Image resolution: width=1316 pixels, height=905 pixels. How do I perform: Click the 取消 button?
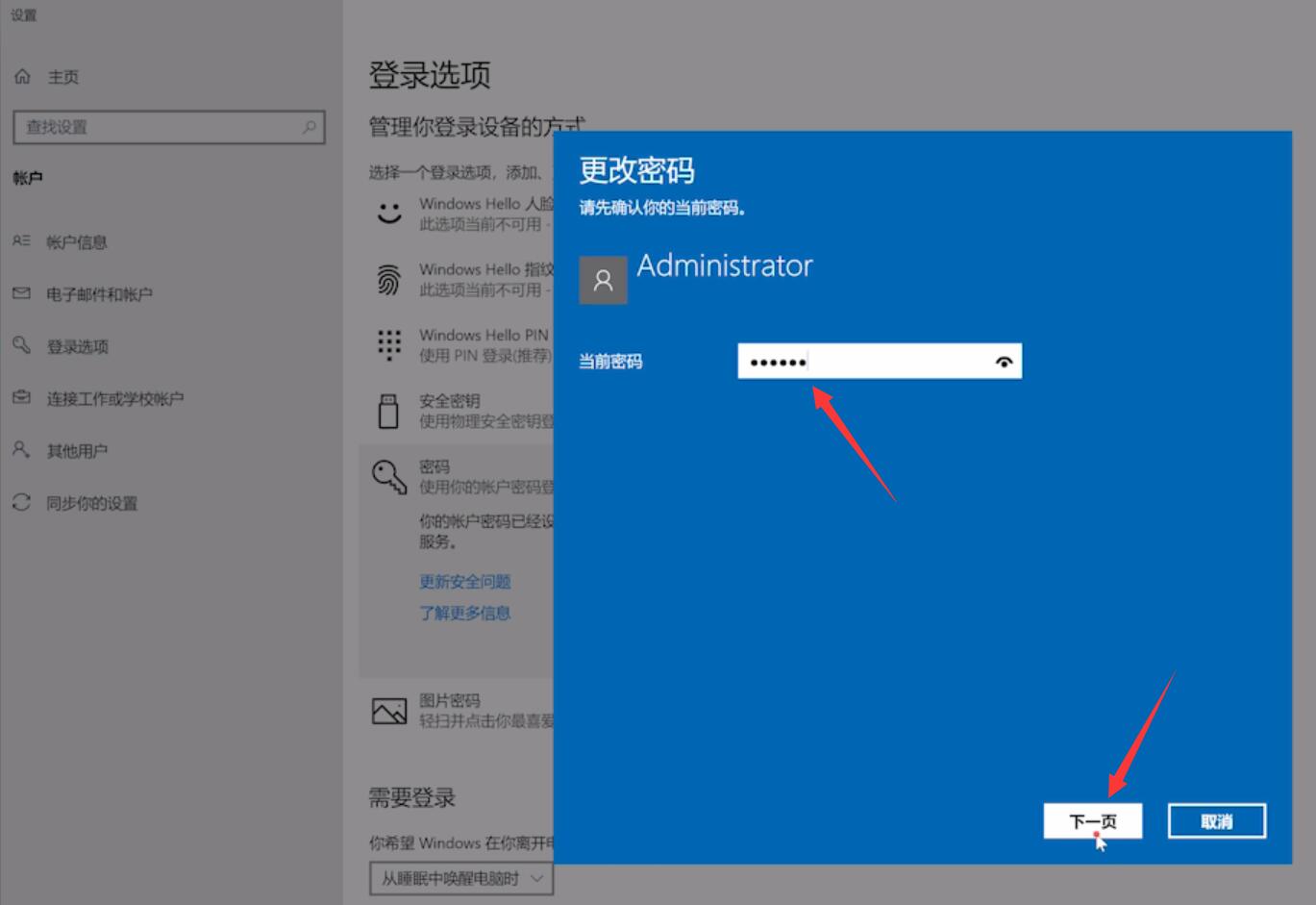[1217, 821]
